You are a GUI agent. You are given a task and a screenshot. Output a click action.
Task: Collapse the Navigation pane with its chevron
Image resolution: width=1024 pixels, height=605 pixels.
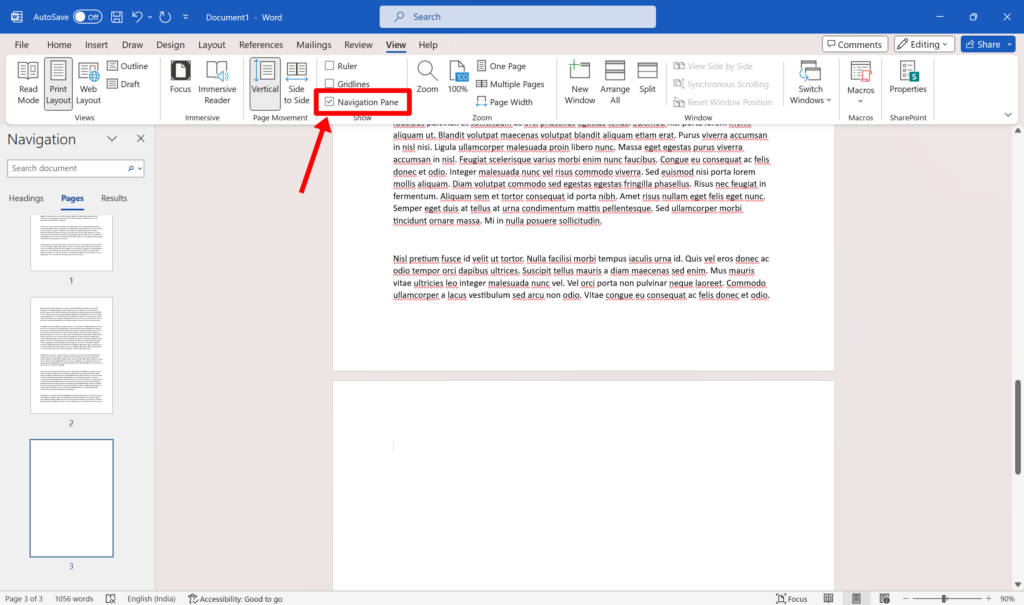112,139
